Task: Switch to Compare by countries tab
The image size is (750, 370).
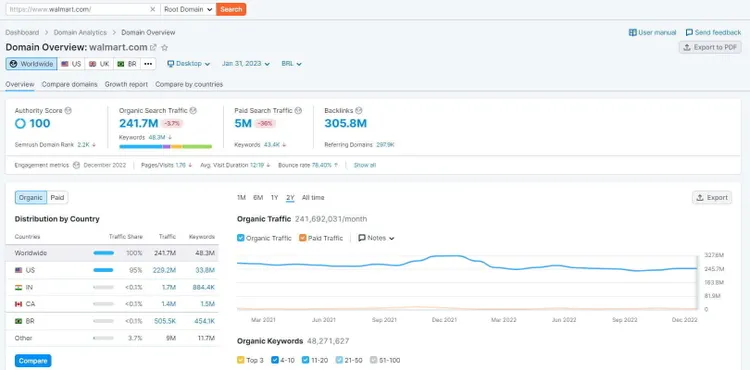Action: (x=189, y=84)
